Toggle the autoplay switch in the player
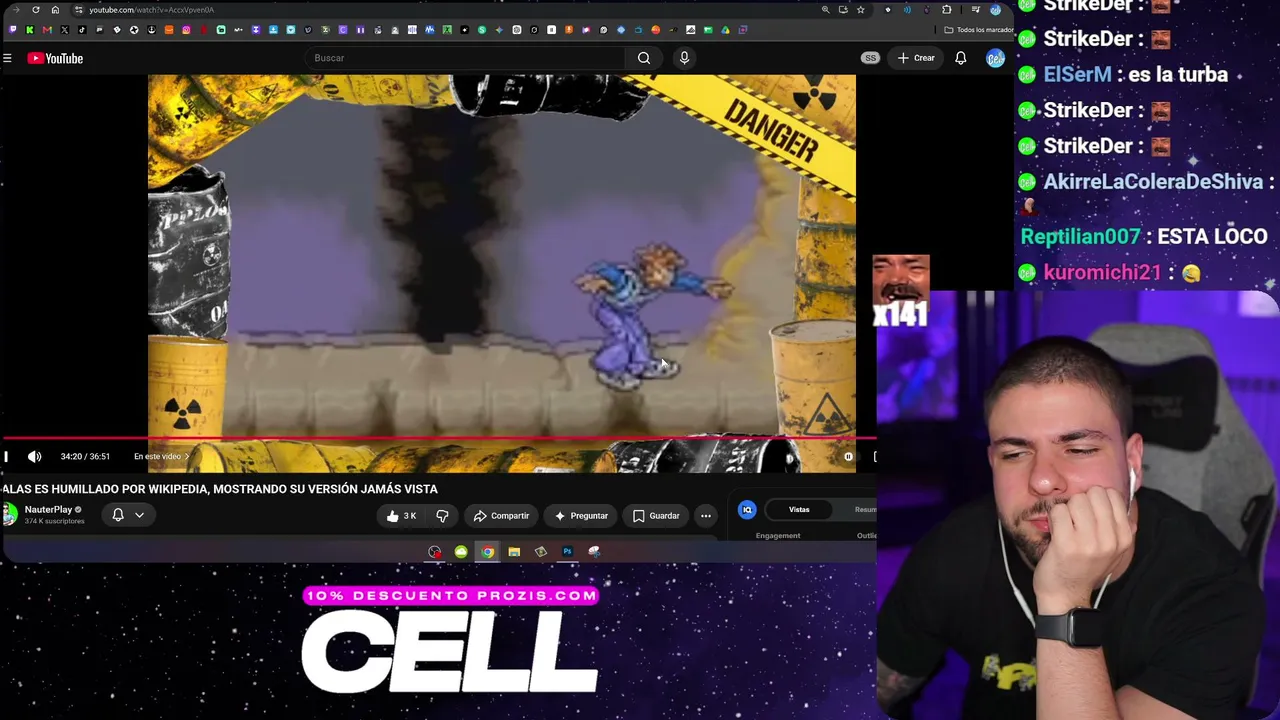 pyautogui.click(x=848, y=457)
